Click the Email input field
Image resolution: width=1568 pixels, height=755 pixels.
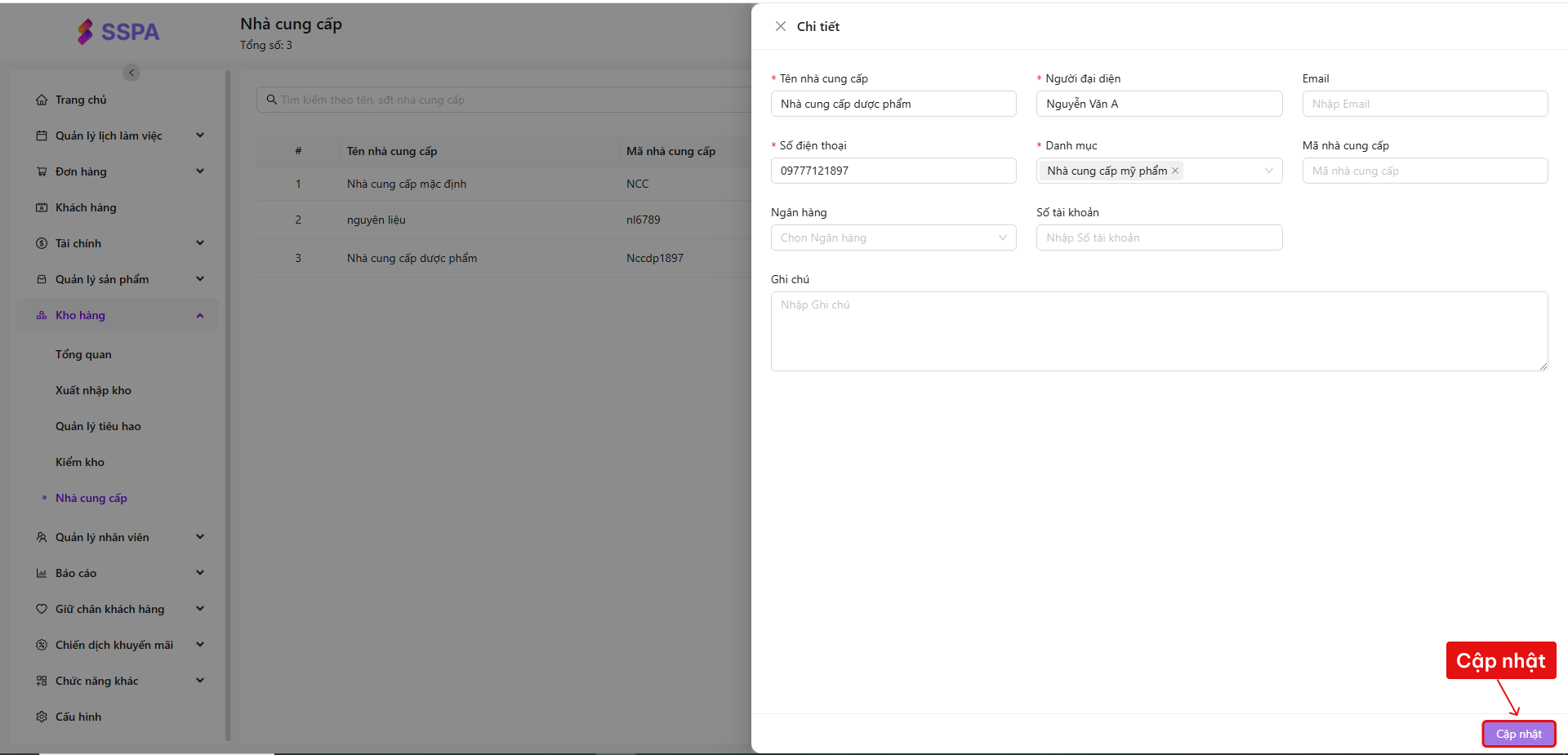1425,104
